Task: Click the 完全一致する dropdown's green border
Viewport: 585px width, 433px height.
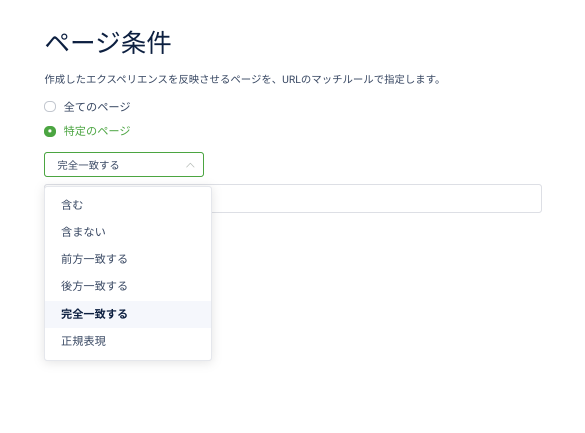Action: 124,153
